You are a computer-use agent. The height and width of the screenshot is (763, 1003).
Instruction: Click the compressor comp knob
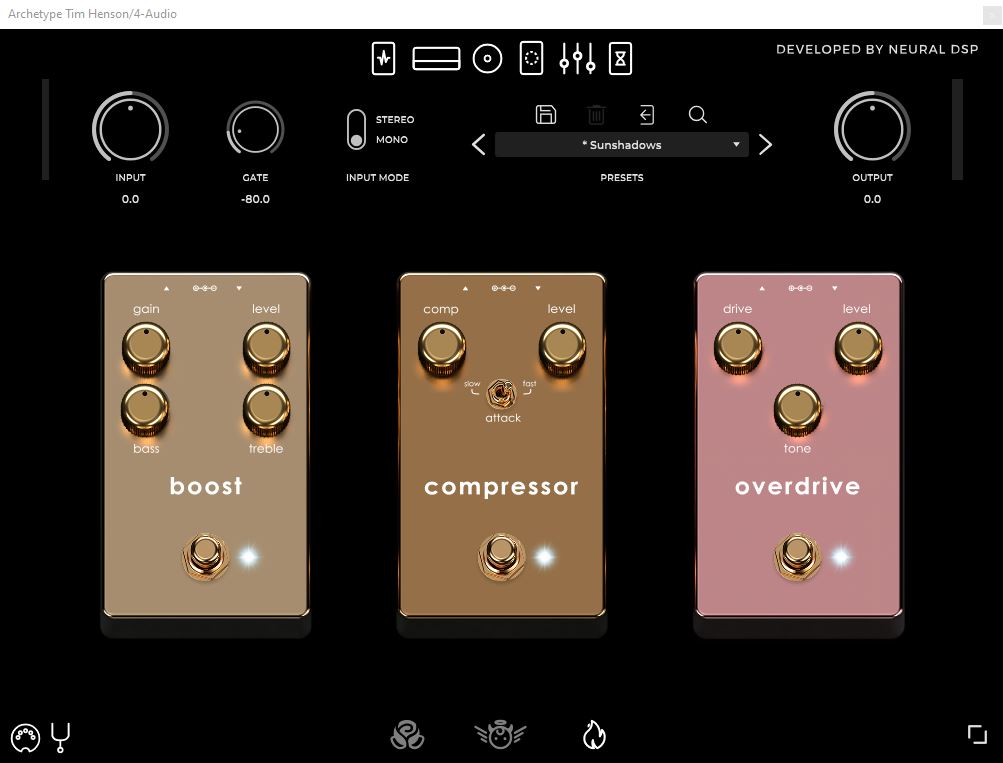click(442, 348)
